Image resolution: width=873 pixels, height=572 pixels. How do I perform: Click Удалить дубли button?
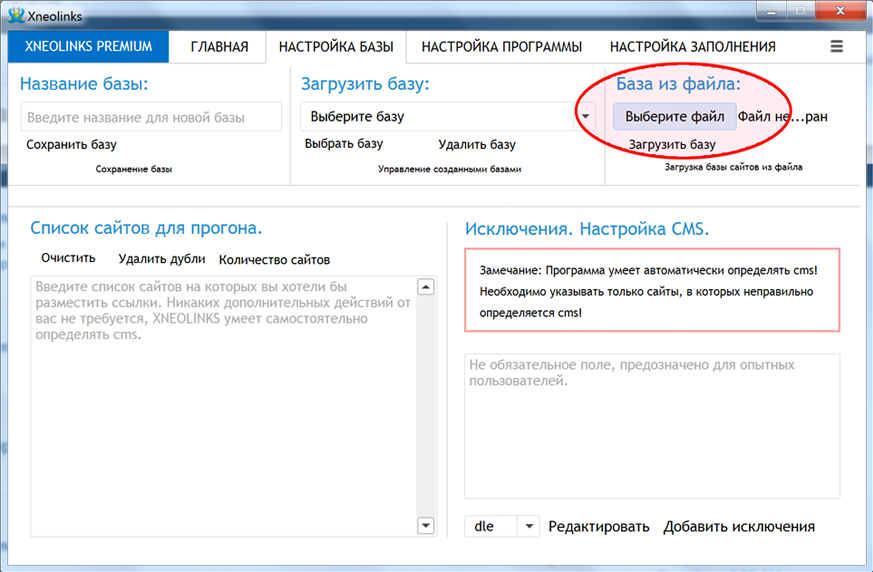point(161,259)
